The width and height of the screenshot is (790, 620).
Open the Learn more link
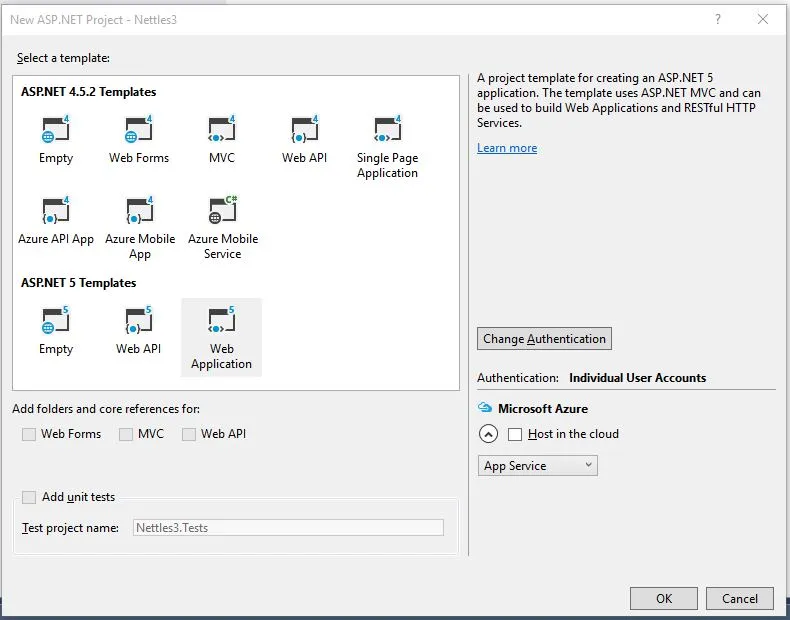coord(507,148)
